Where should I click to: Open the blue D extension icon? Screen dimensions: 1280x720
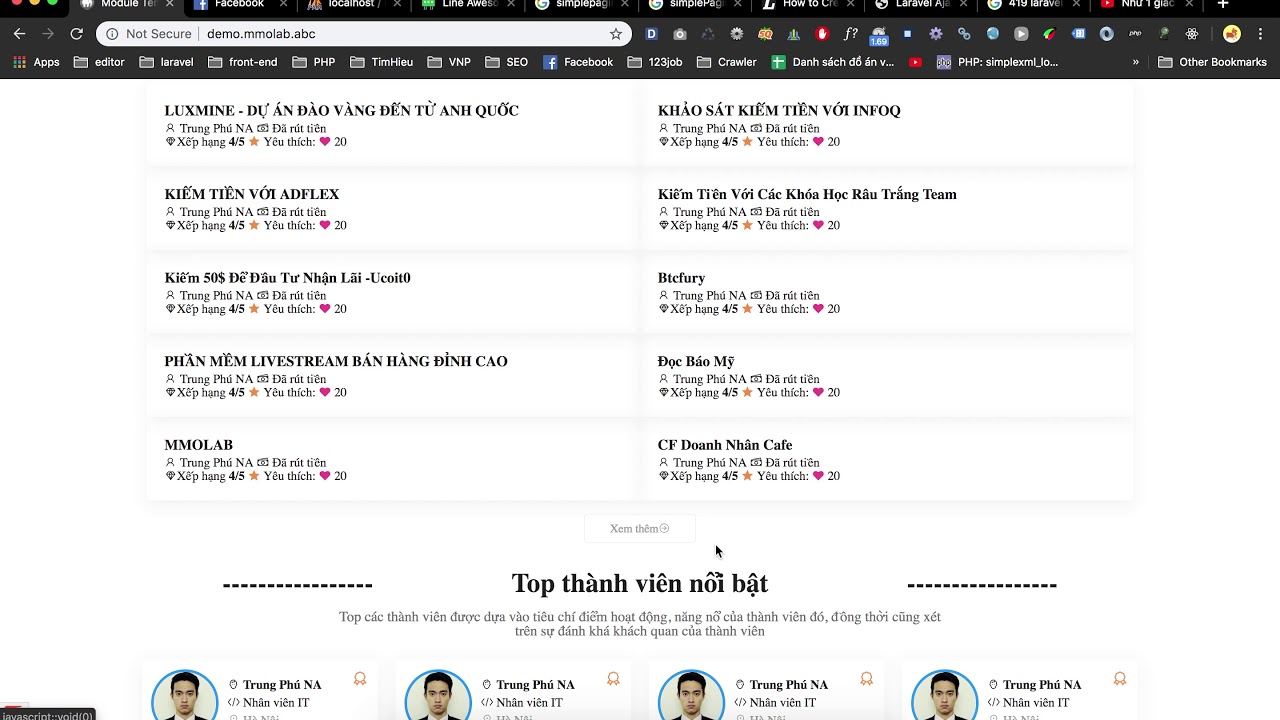click(x=651, y=34)
